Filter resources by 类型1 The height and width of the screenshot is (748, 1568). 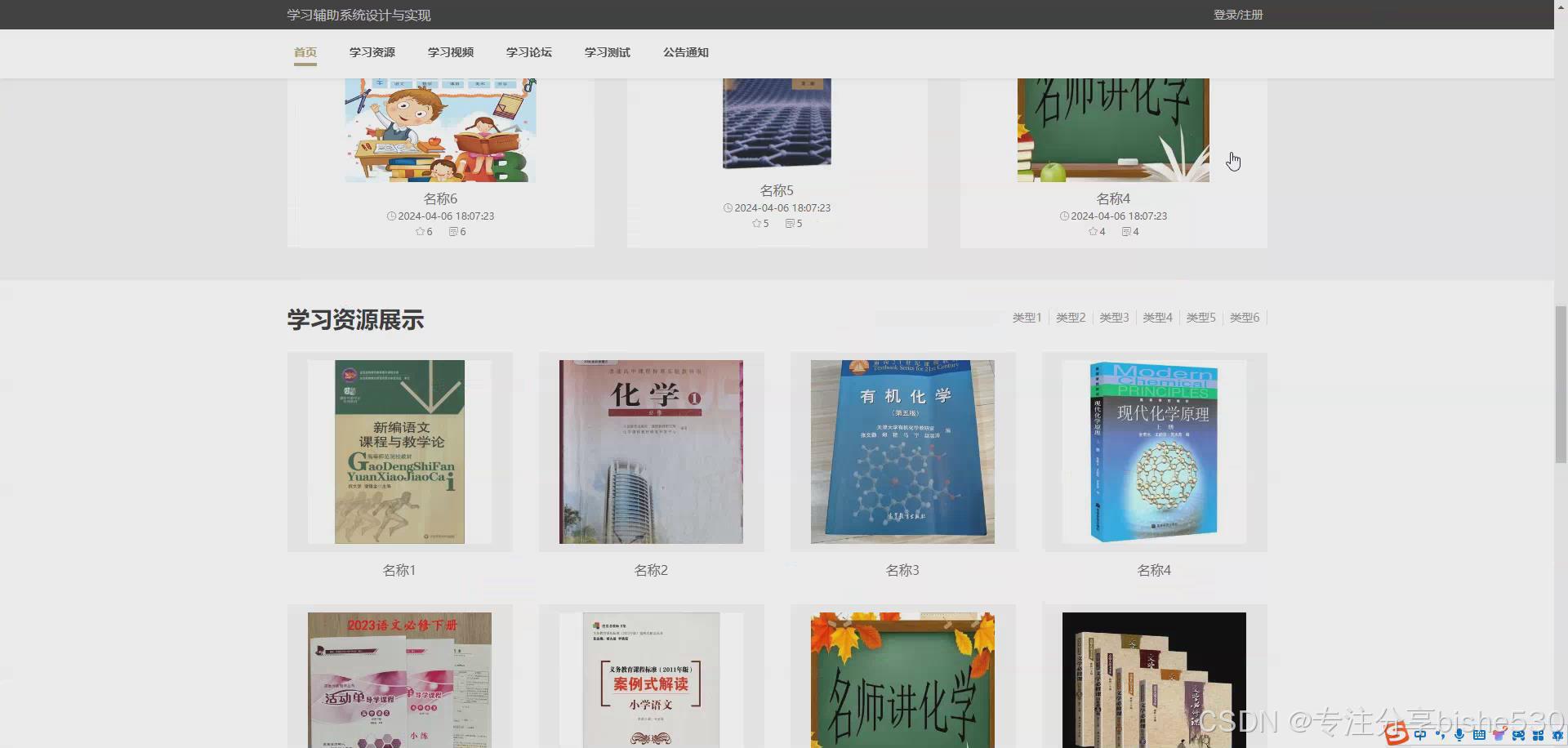coord(1027,317)
